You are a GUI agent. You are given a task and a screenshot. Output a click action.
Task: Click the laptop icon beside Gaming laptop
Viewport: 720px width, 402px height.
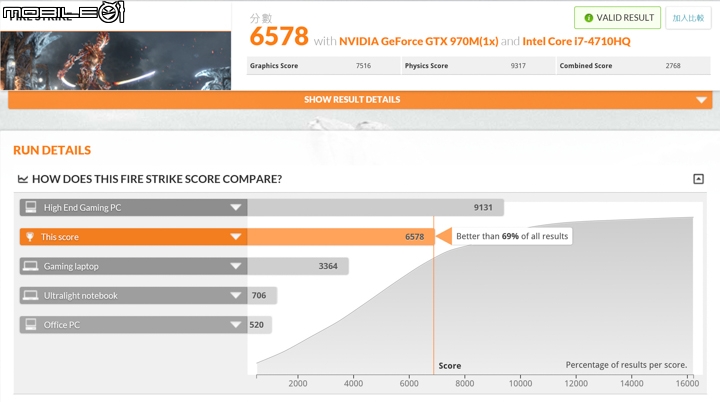coord(31,266)
